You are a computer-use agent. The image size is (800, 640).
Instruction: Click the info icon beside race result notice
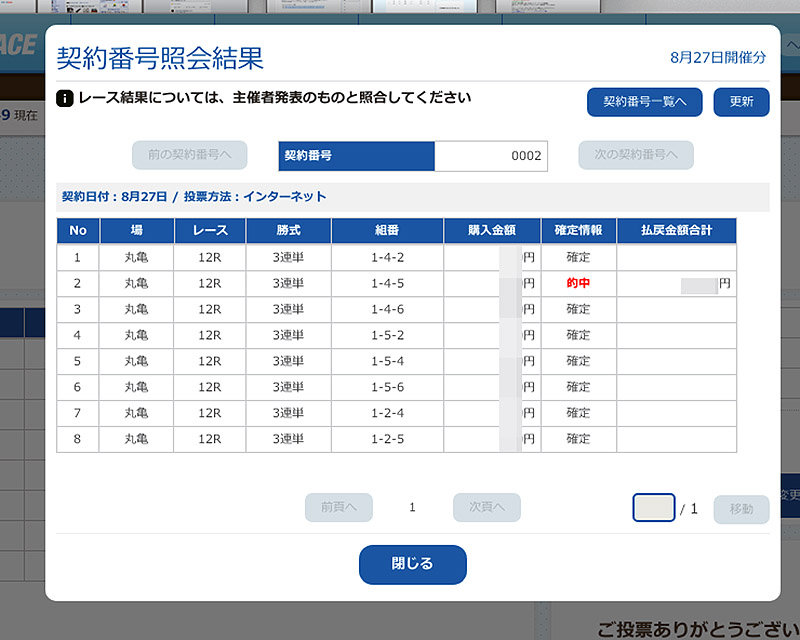[x=65, y=99]
